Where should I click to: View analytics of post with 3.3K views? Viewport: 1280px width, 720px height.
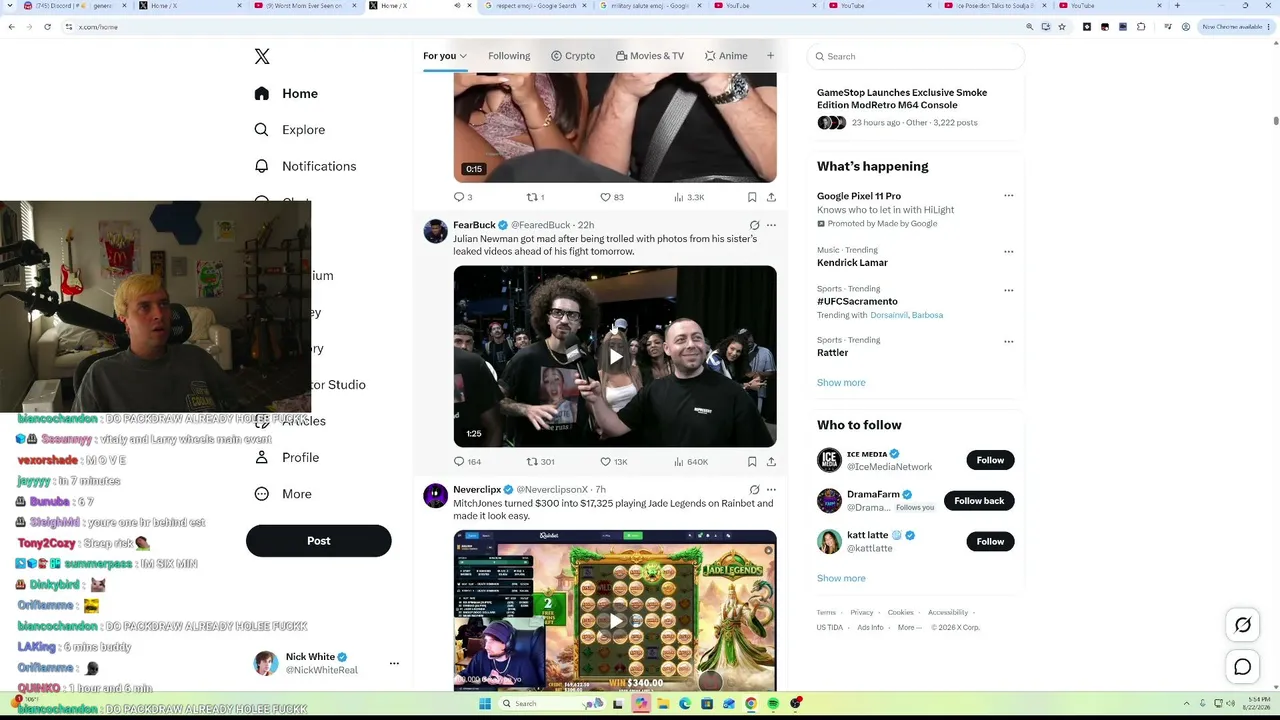tap(689, 197)
